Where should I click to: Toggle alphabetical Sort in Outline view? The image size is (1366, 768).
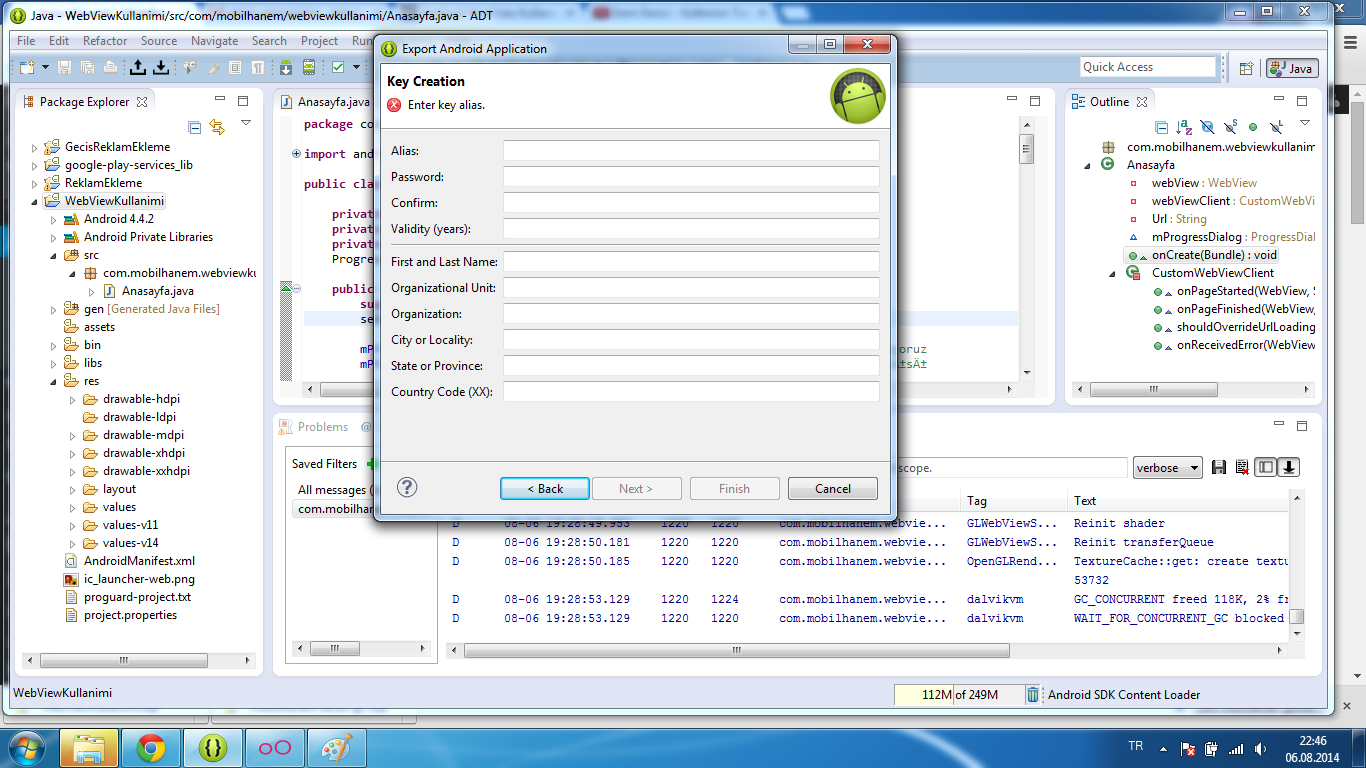1184,127
